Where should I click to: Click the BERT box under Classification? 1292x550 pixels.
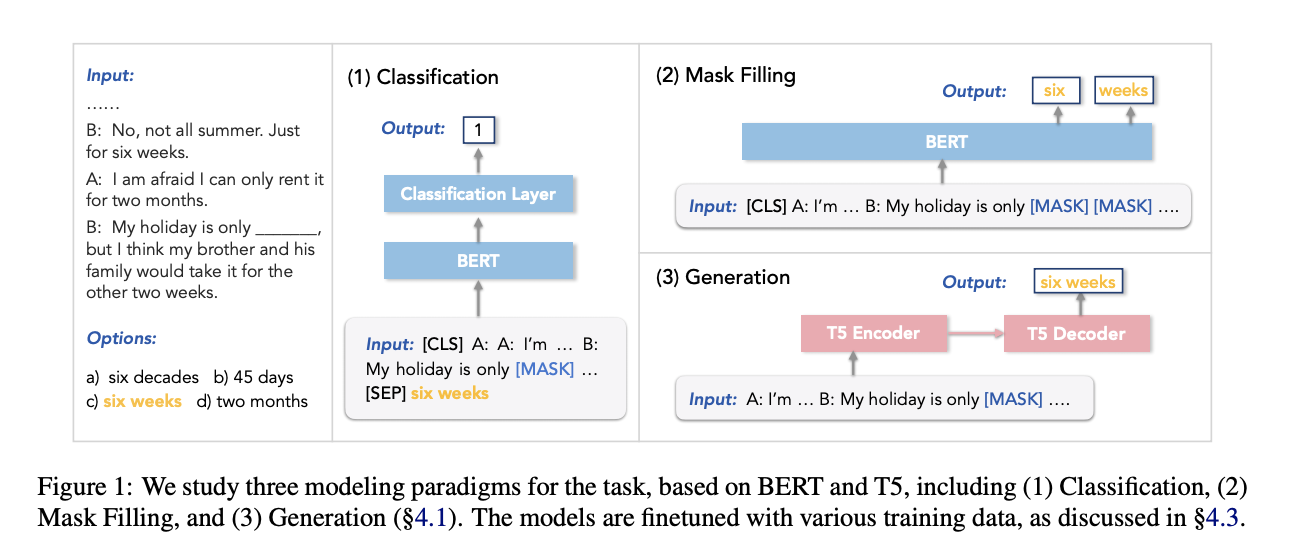[x=478, y=261]
